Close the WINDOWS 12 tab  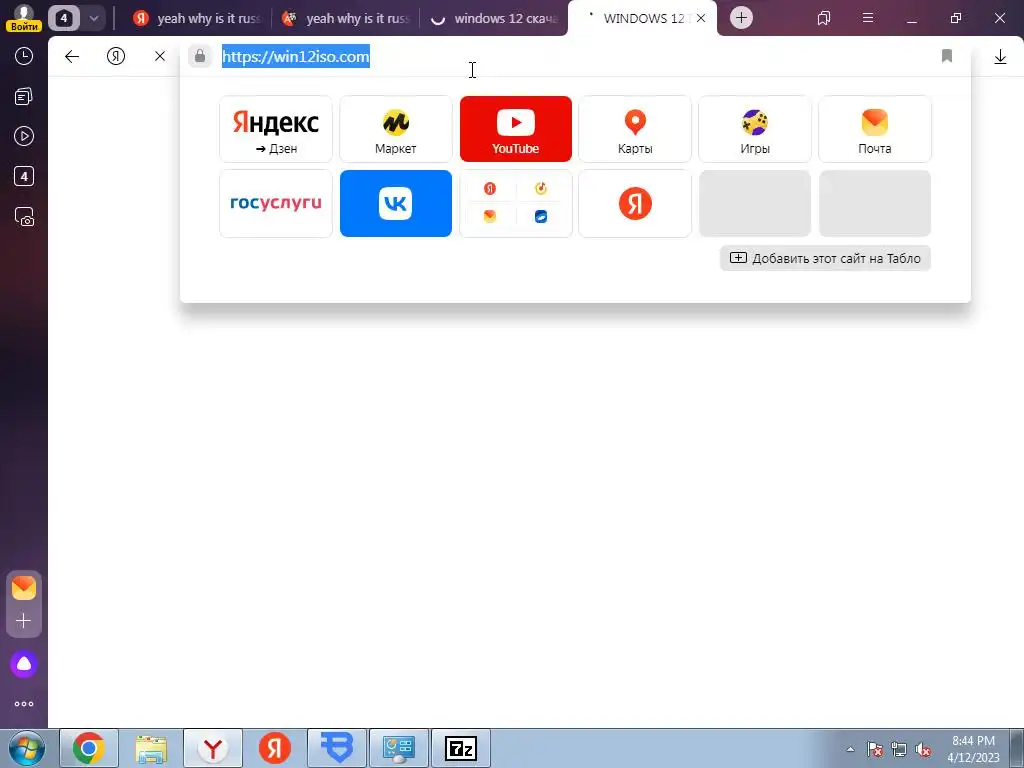point(701,18)
